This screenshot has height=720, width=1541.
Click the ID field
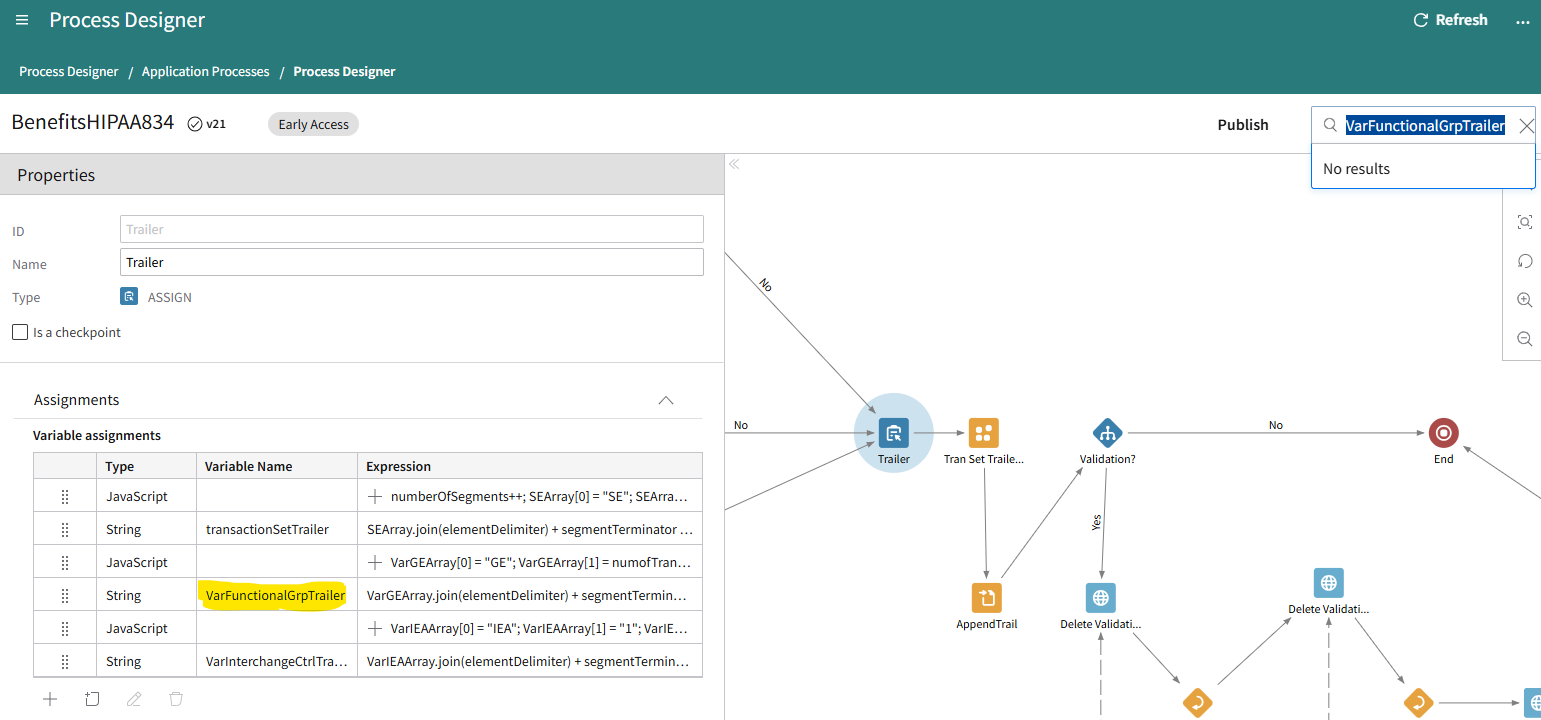tap(411, 229)
